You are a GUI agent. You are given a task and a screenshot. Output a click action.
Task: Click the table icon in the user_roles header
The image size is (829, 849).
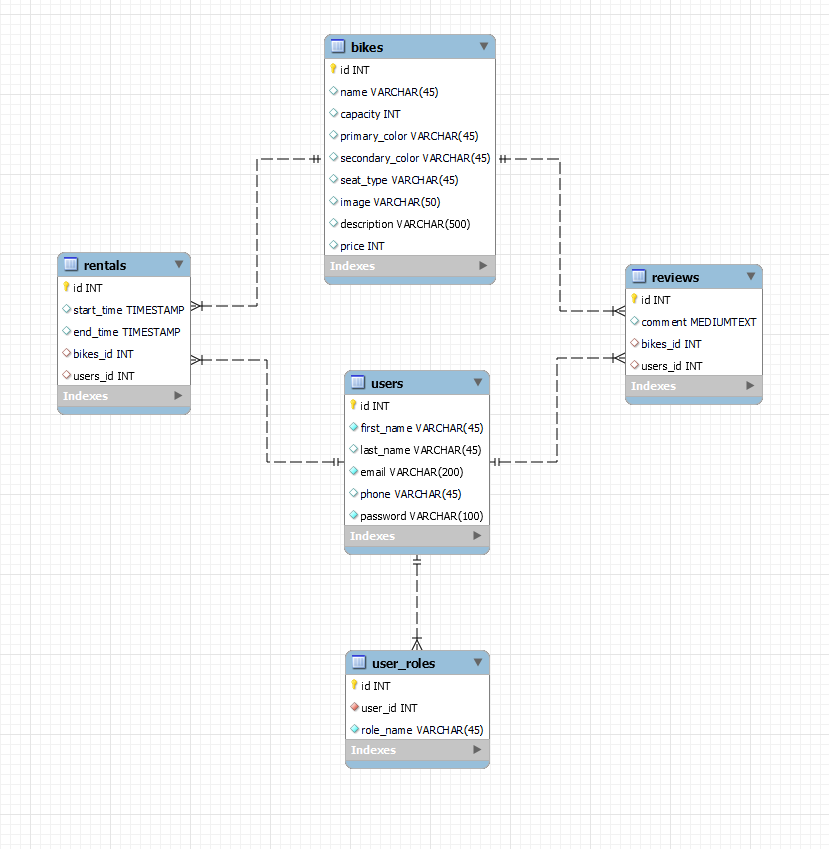pos(357,663)
